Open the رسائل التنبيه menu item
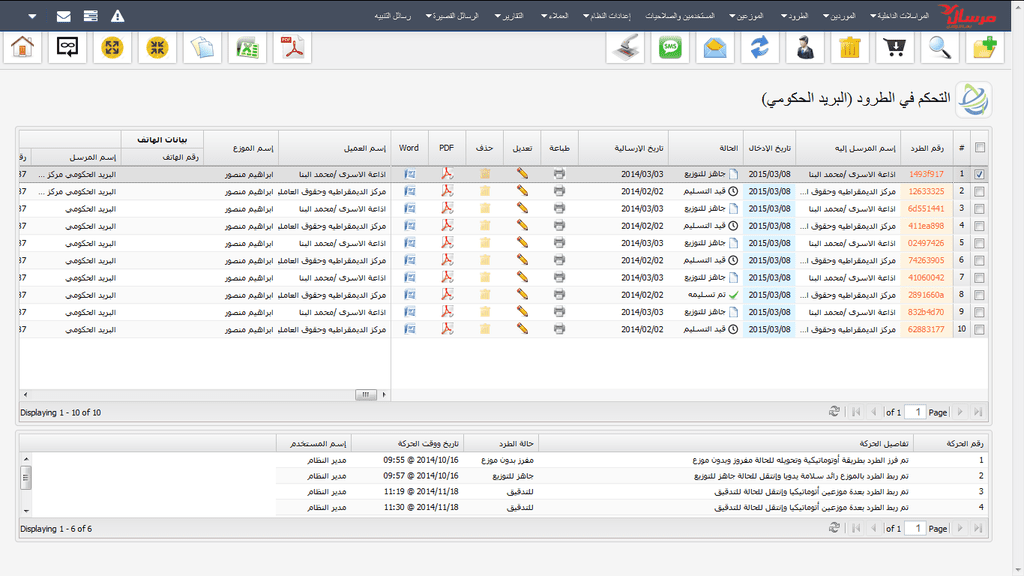 397,17
